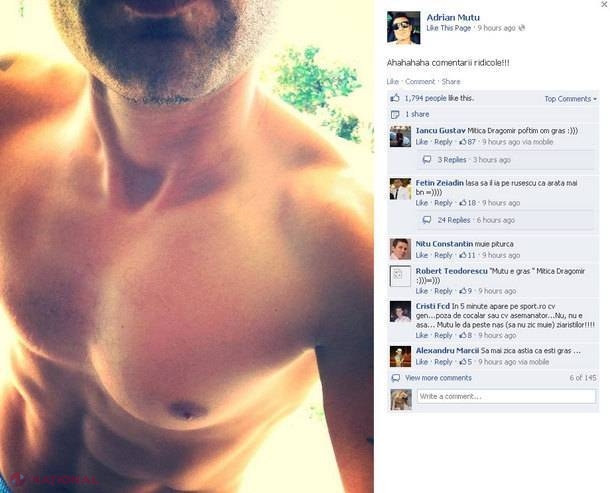Click speech bubble icon beside 3 Replies
This screenshot has width=610, height=493.
[427, 160]
